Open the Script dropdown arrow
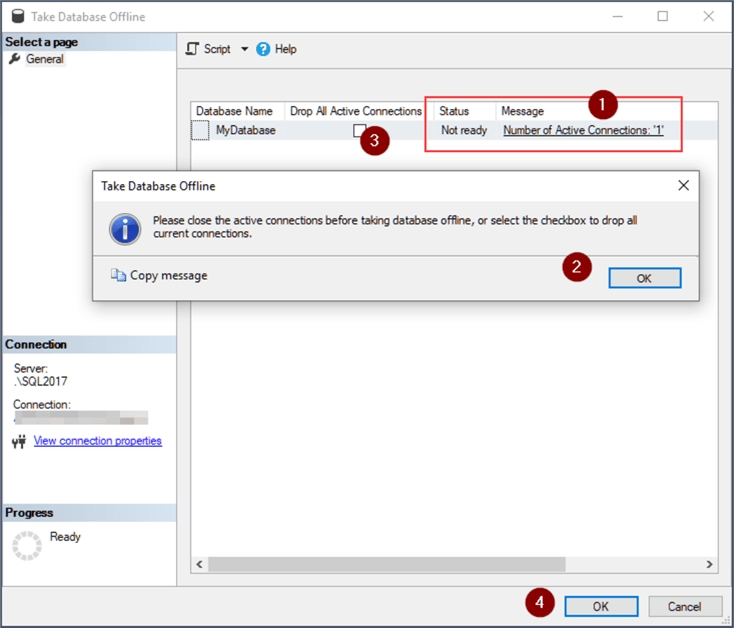Viewport: 734px width, 628px height. pyautogui.click(x=244, y=49)
